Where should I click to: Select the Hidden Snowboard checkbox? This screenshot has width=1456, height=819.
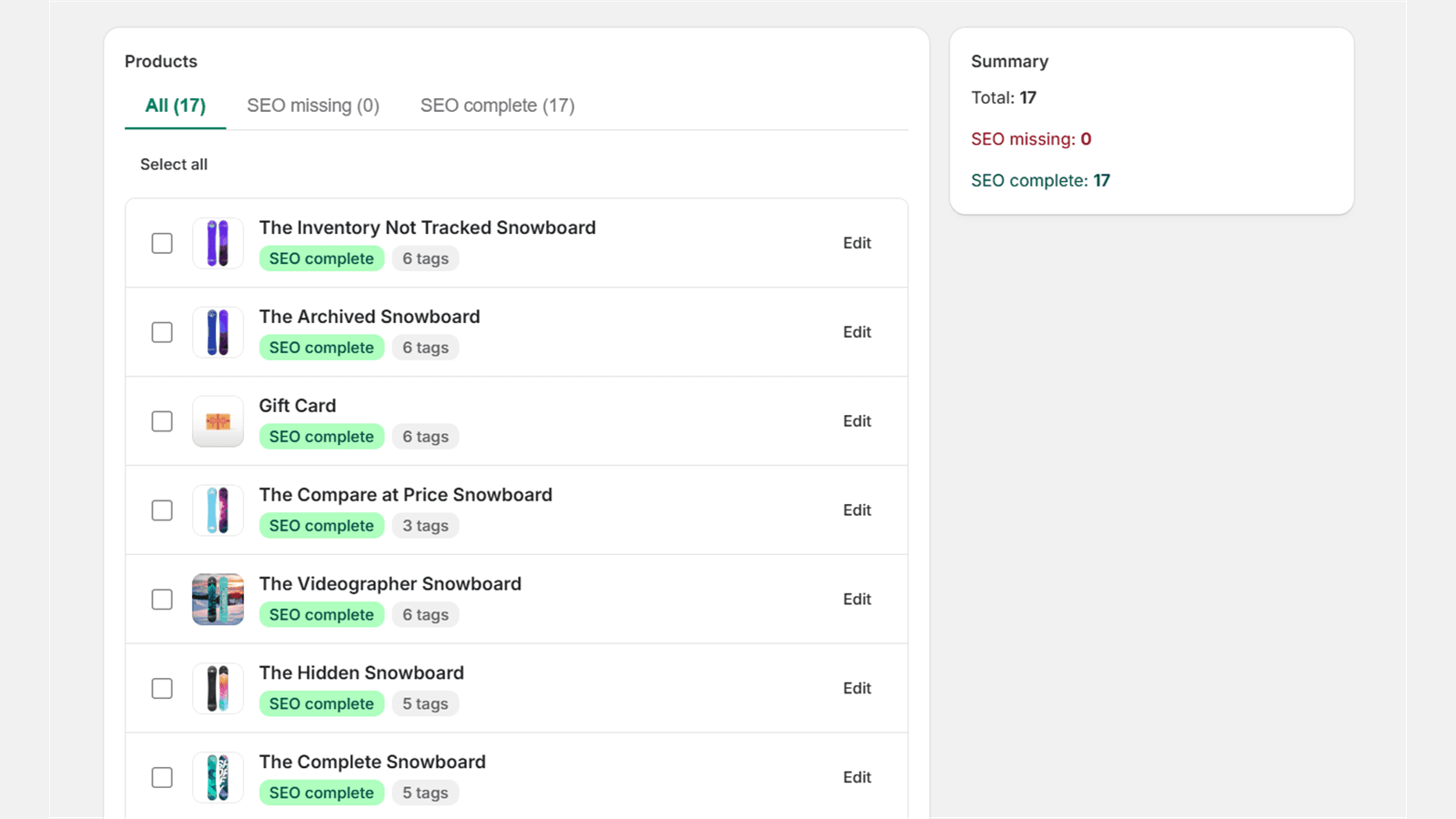(x=162, y=689)
